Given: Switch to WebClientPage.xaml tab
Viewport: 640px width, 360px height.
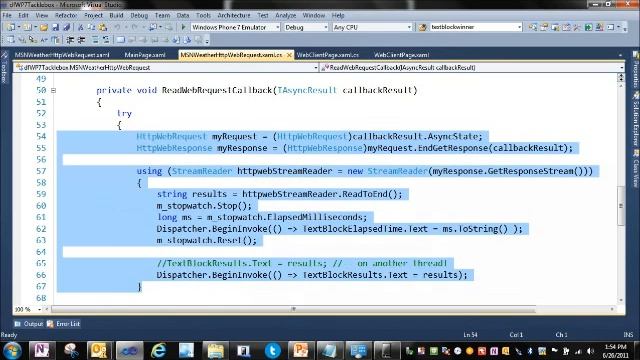Looking at the screenshot, I should click(401, 55).
